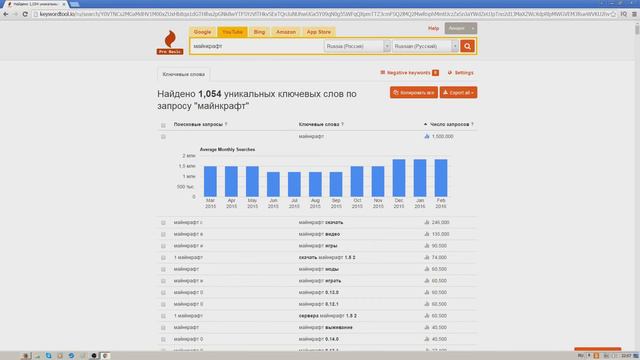Click the Jun 2015 bar in the chart
The image size is (640, 360).
pos(273,184)
